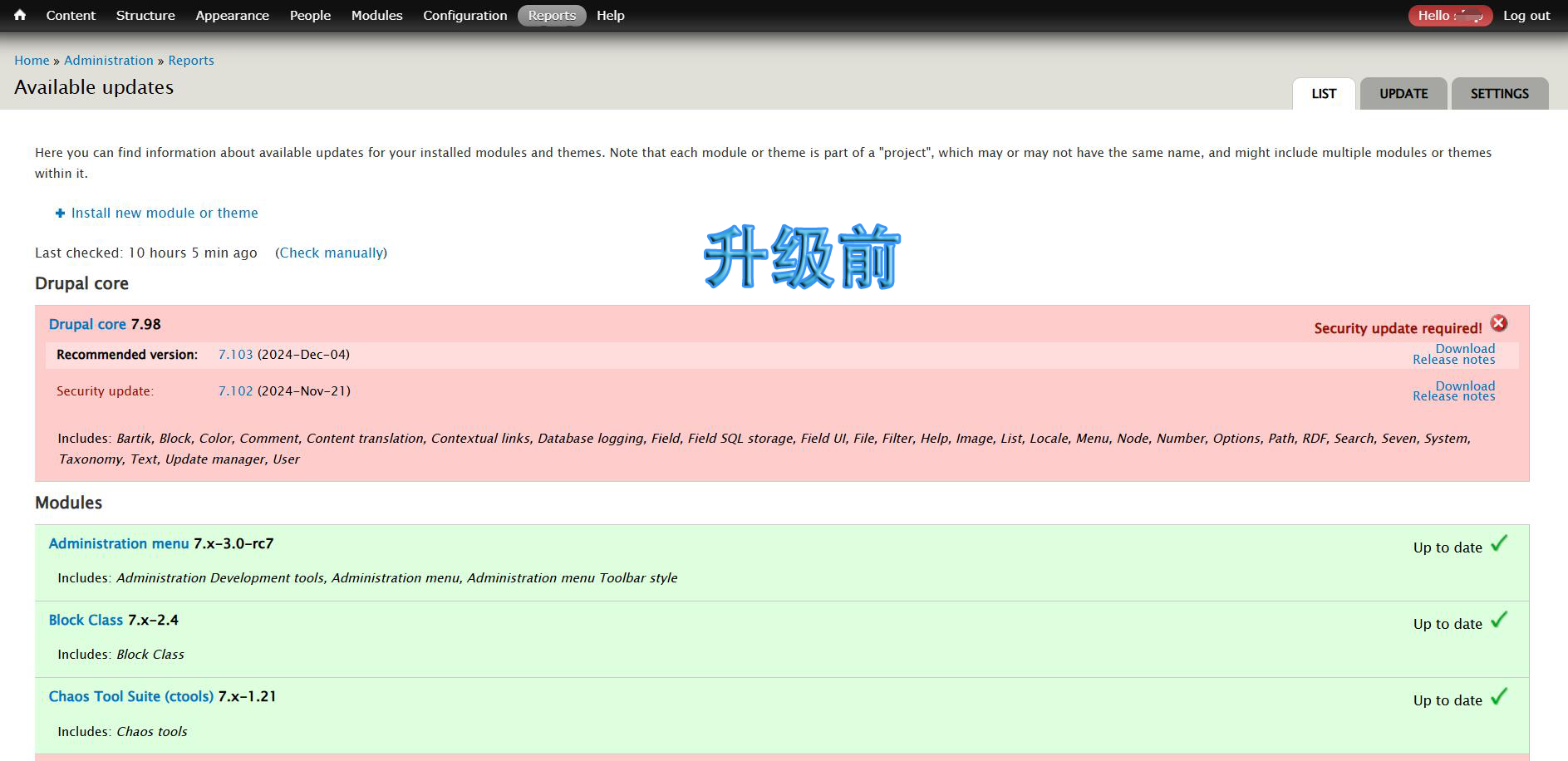Open the Appearance admin menu

(x=232, y=15)
